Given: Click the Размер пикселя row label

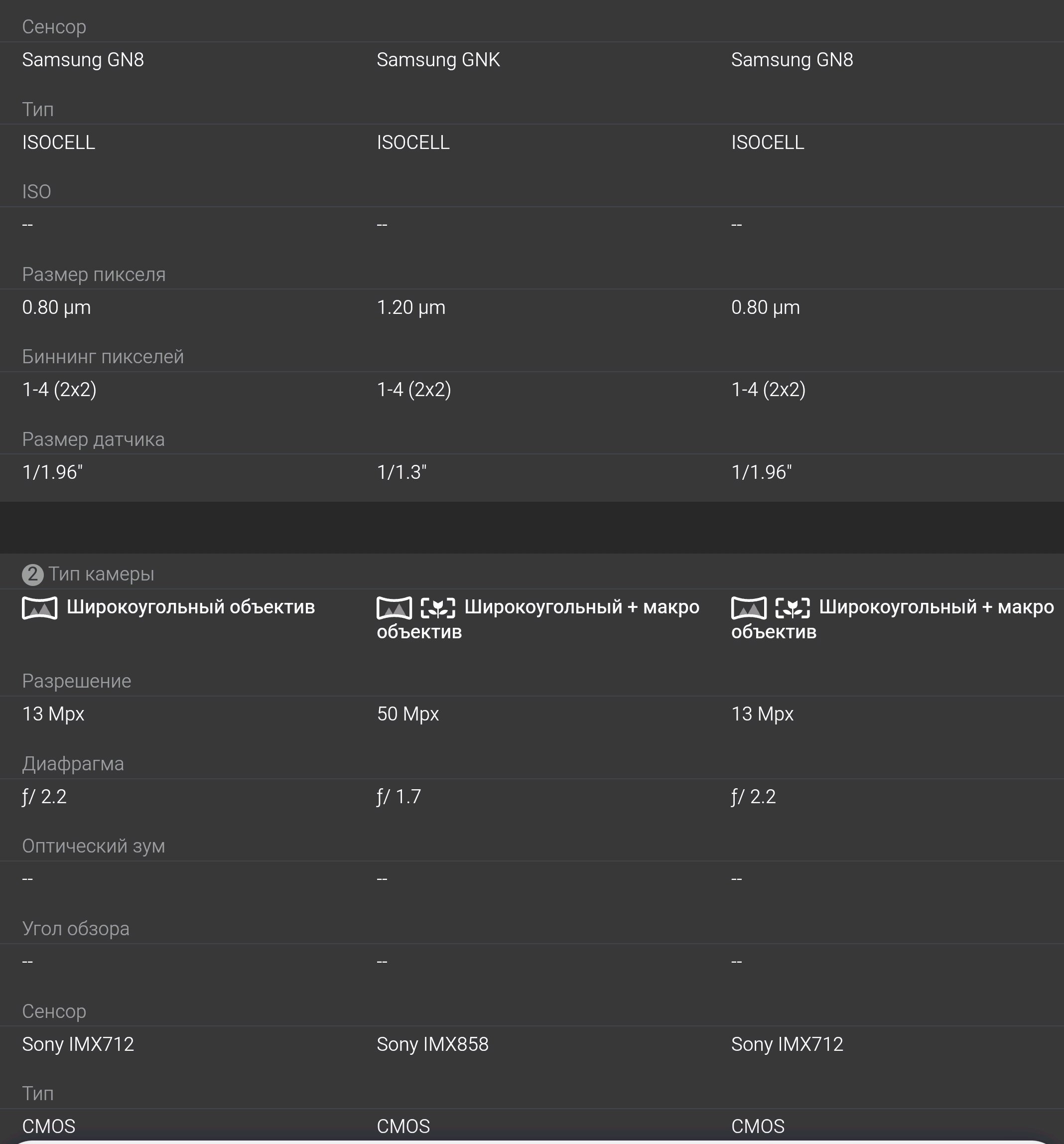Looking at the screenshot, I should (x=94, y=275).
